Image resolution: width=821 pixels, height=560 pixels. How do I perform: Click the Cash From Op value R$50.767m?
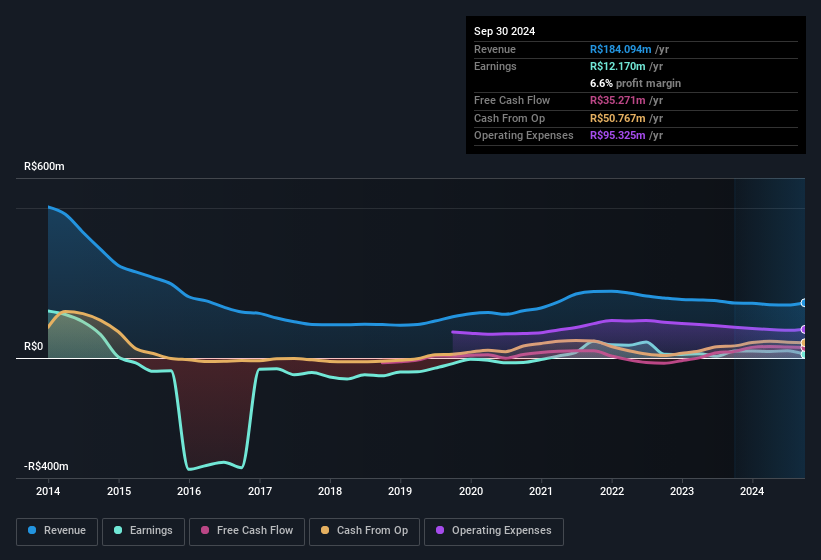point(617,118)
